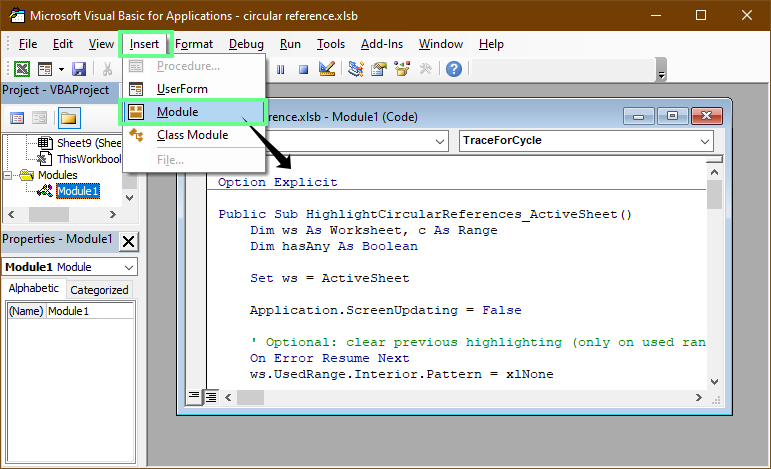Image resolution: width=771 pixels, height=469 pixels.
Task: Open the File menu
Action: [x=28, y=44]
